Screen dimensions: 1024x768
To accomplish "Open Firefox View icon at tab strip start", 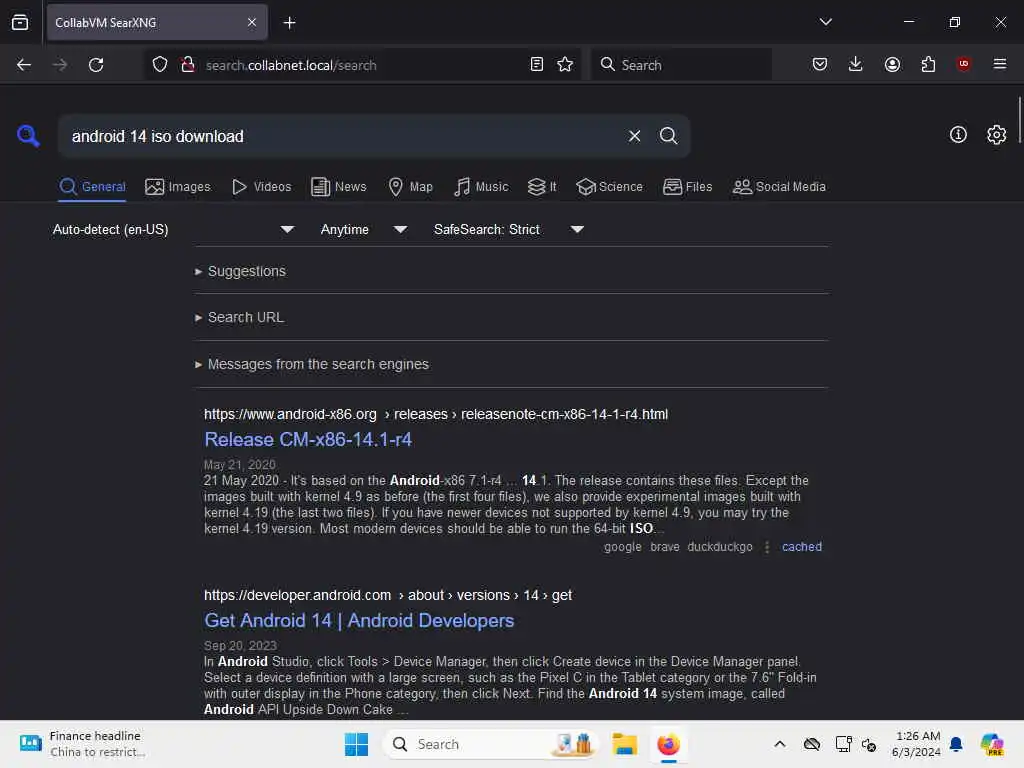I will [x=20, y=22].
